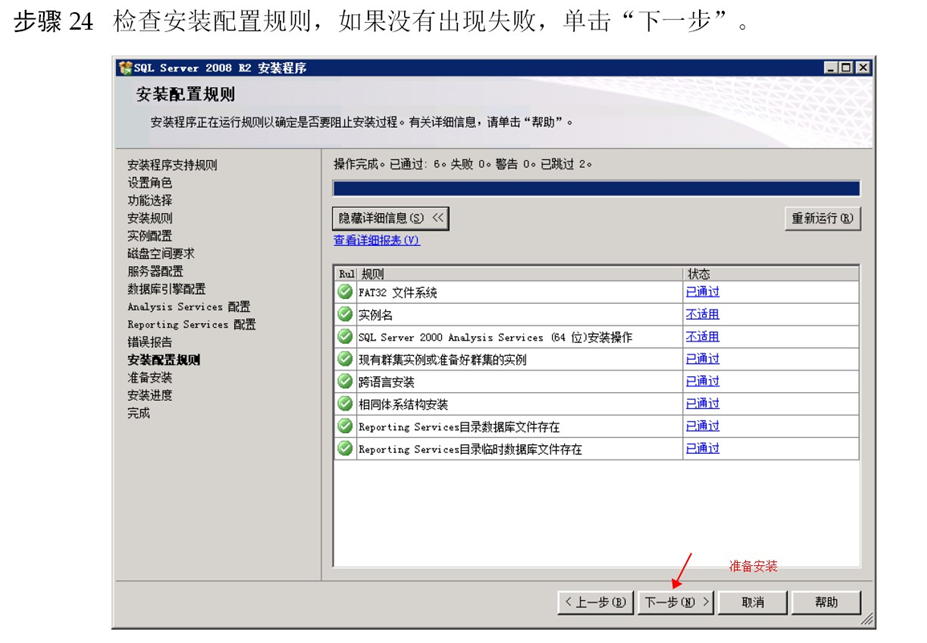Click 重新运行 to re-run the rules
The height and width of the screenshot is (643, 927).
[x=822, y=218]
